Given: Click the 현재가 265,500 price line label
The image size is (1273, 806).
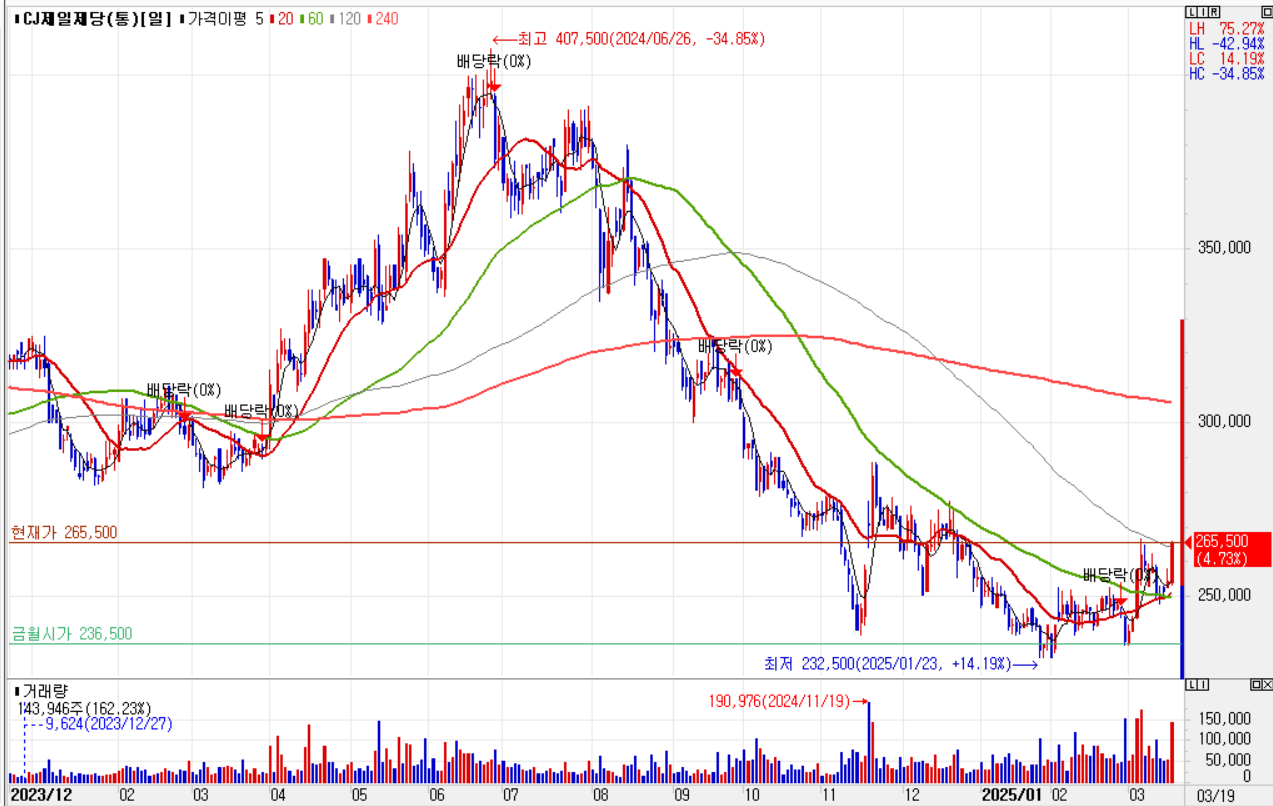Looking at the screenshot, I should tap(63, 533).
